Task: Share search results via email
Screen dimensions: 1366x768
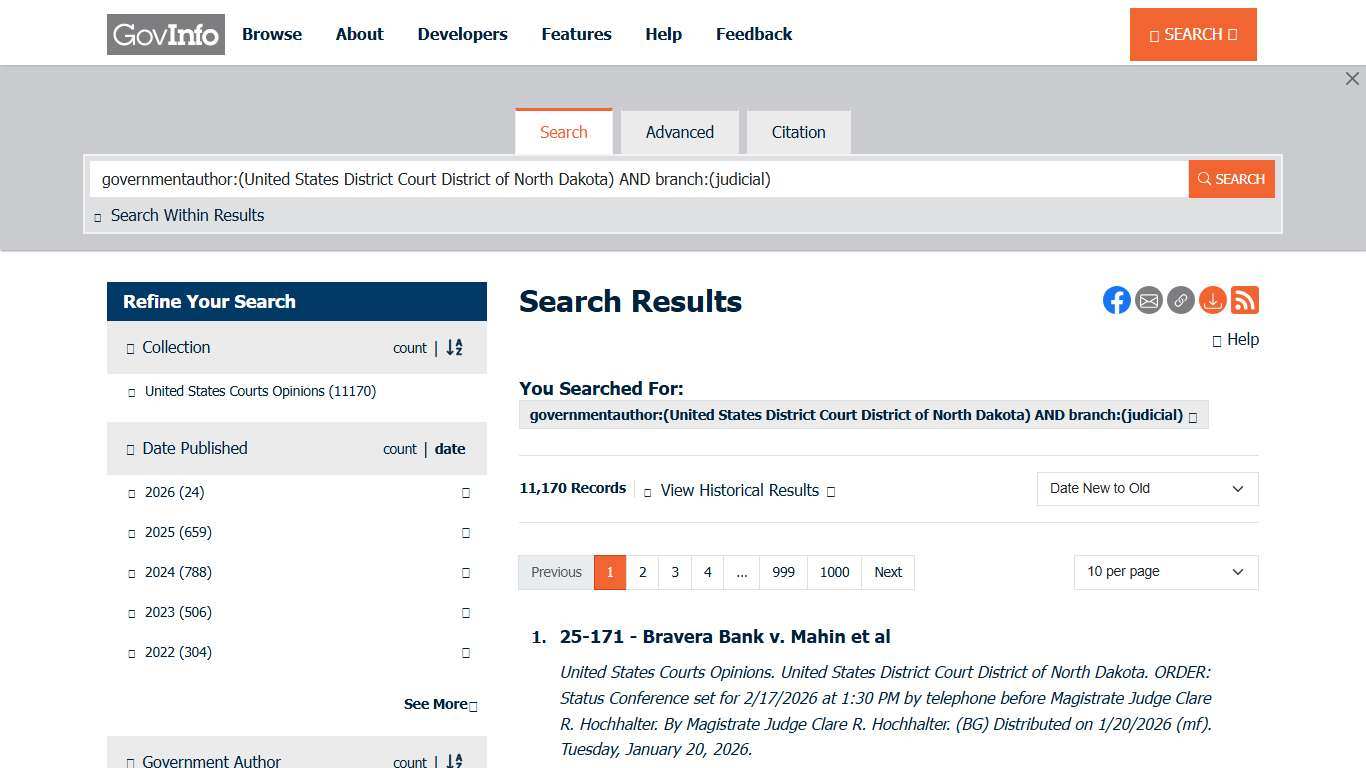Action: tap(1148, 300)
